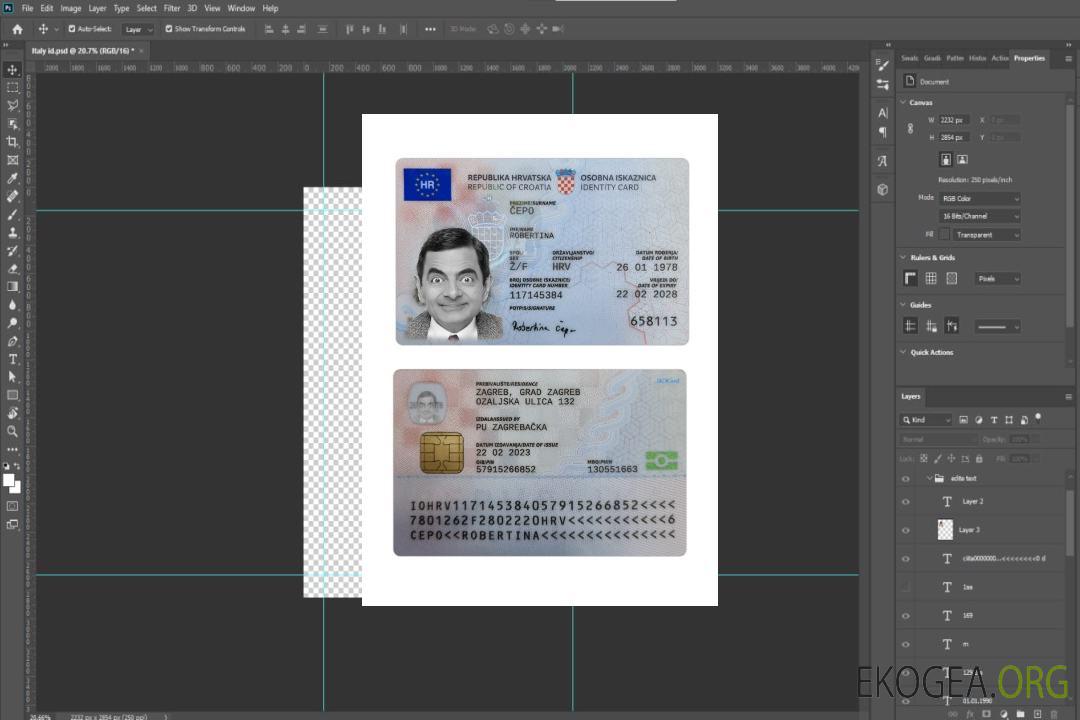Select the Zoom tool
This screenshot has width=1080, height=720.
(12, 431)
